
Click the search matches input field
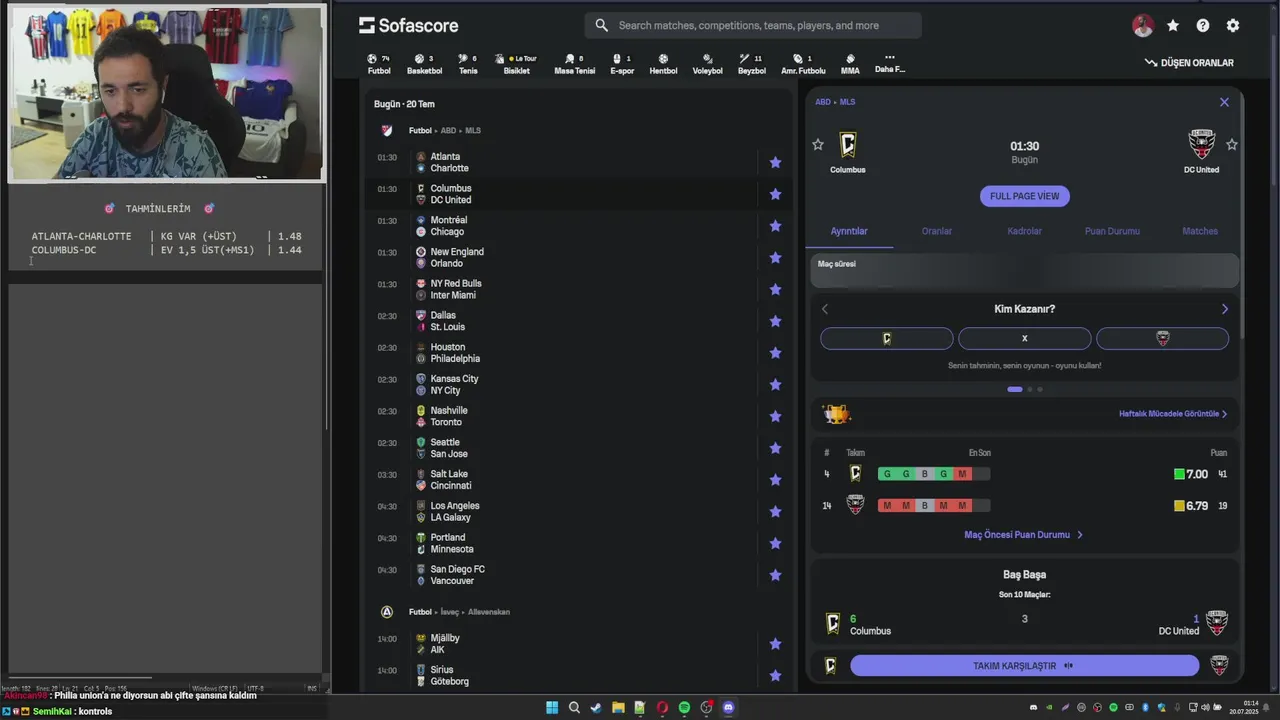tap(753, 26)
